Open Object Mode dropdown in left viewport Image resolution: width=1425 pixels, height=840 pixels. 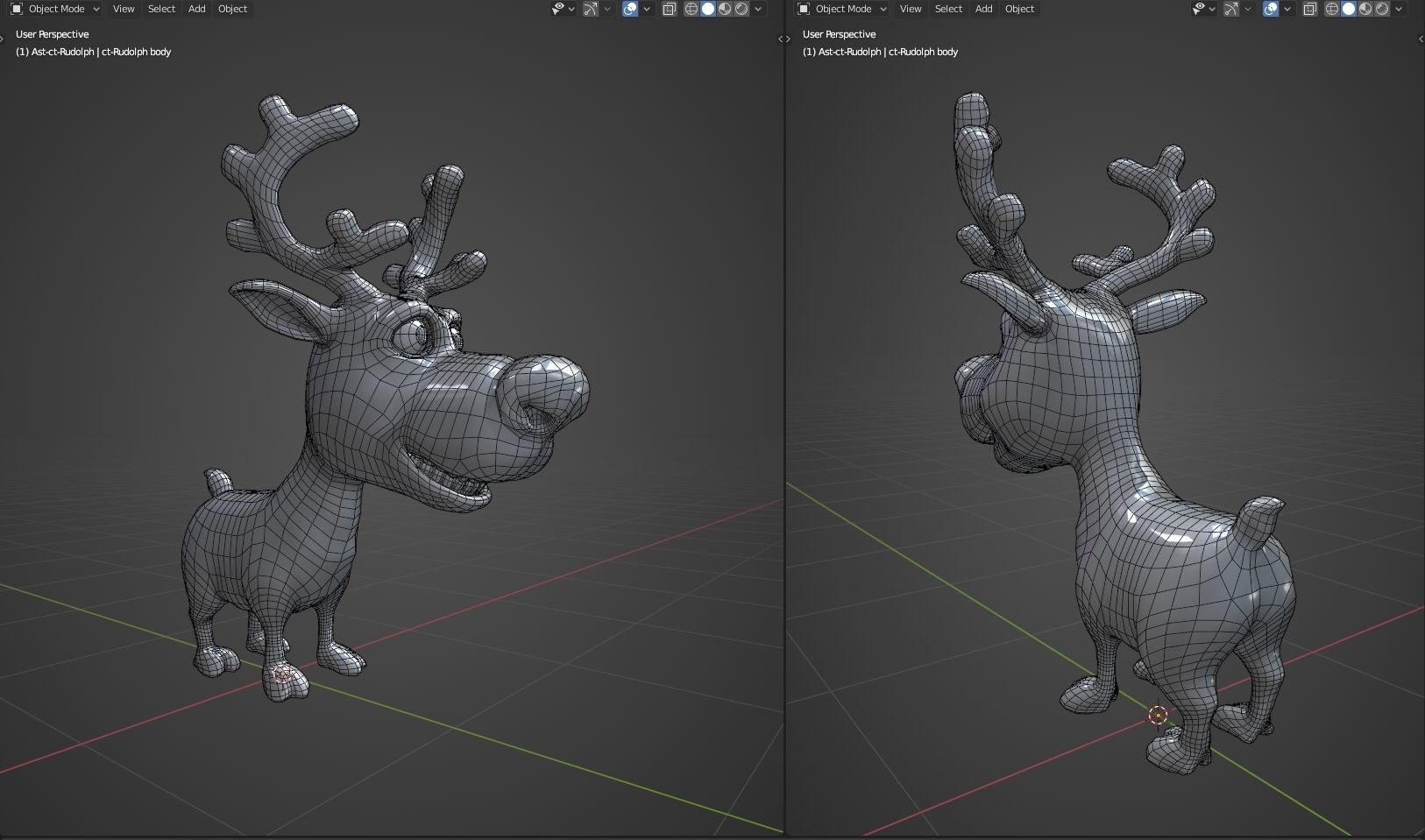point(56,9)
